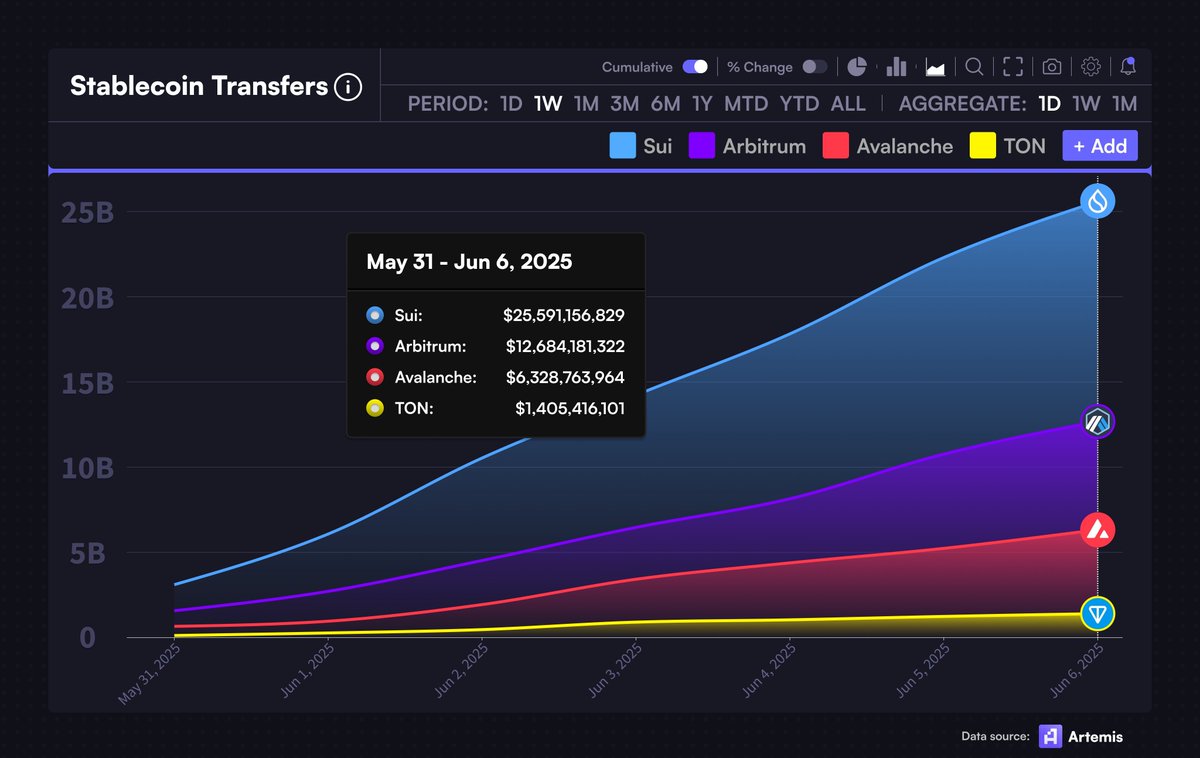
Task: Click the 15B y-axis label
Action: pos(87,383)
